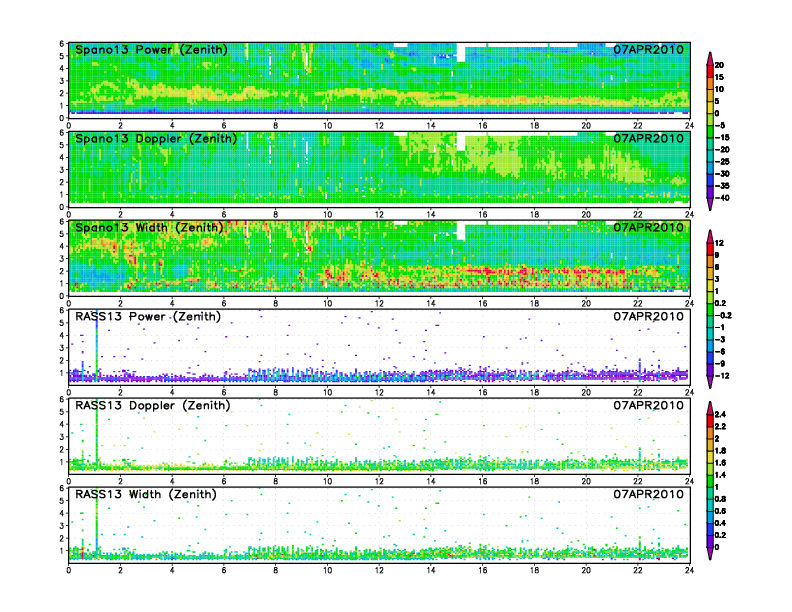This screenshot has height=612, width=792.
Task: Click the 07APR2010 date in Spano13 Doppler panel
Action: [649, 139]
